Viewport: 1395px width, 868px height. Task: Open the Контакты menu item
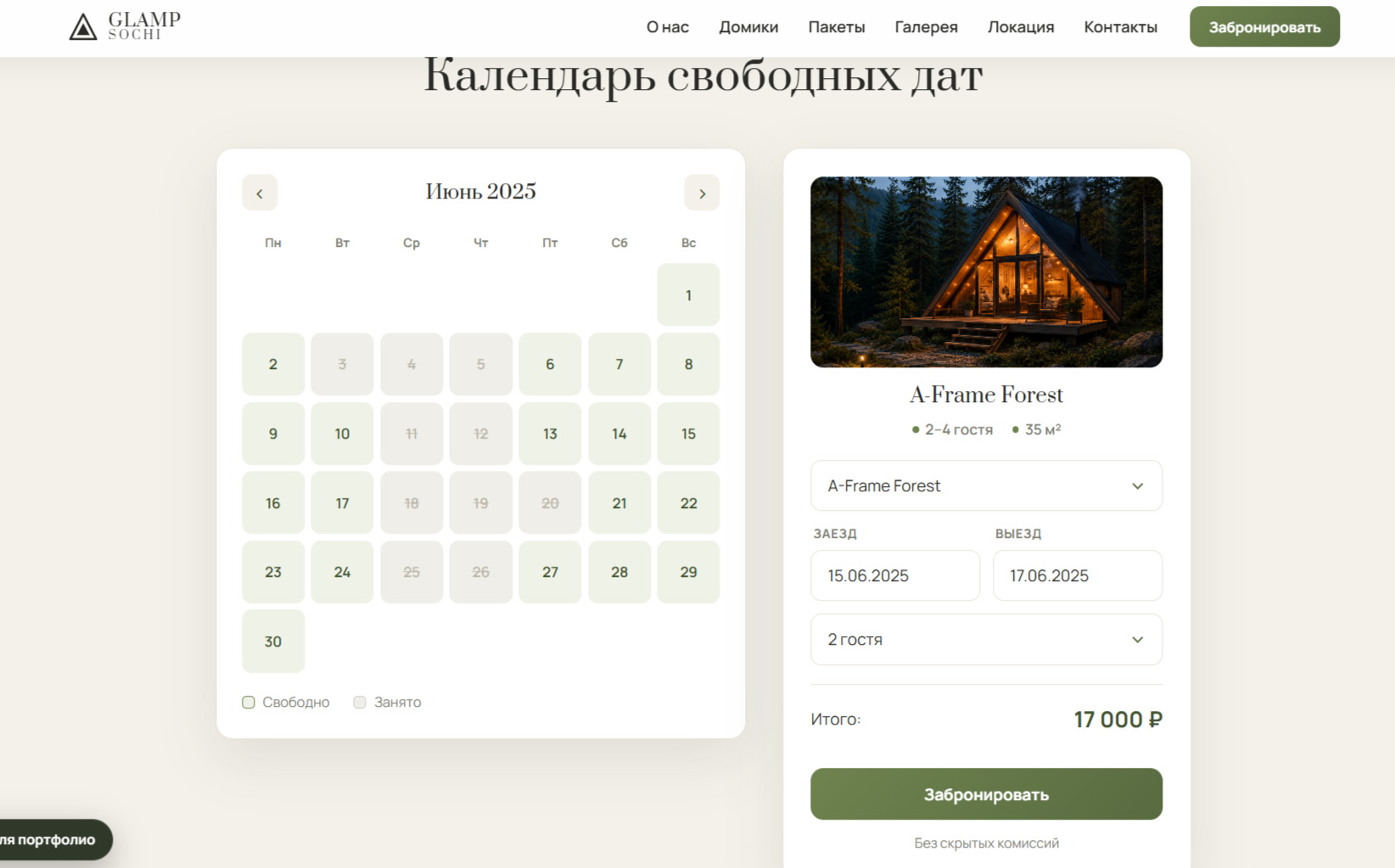[1120, 27]
